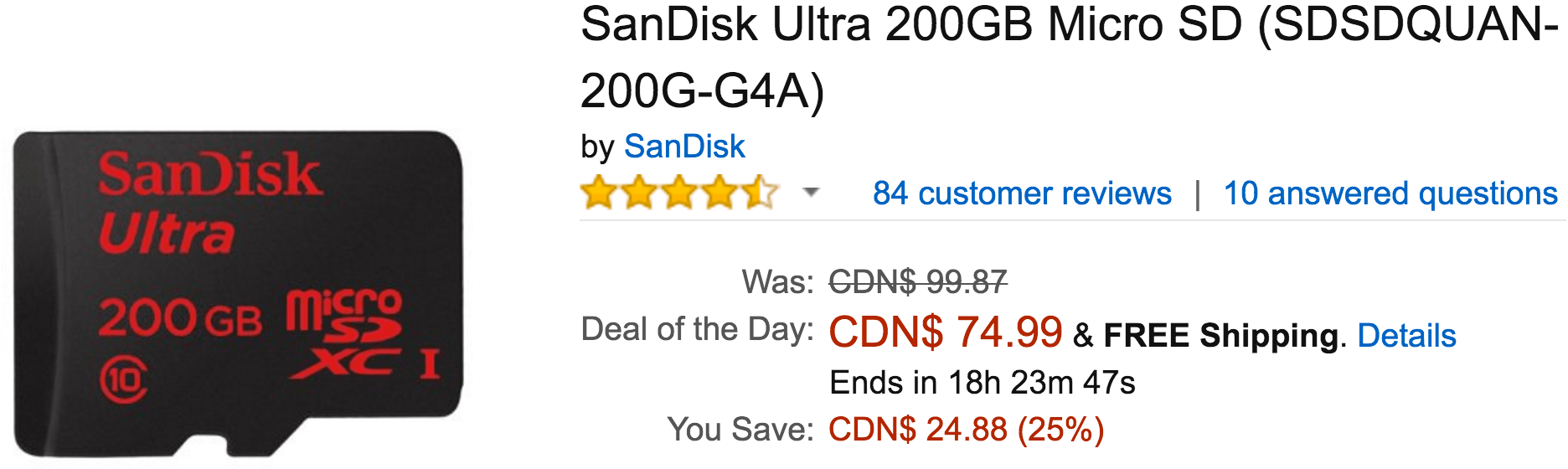Click the deal countdown timer text
The height and width of the screenshot is (469, 1568).
click(982, 383)
